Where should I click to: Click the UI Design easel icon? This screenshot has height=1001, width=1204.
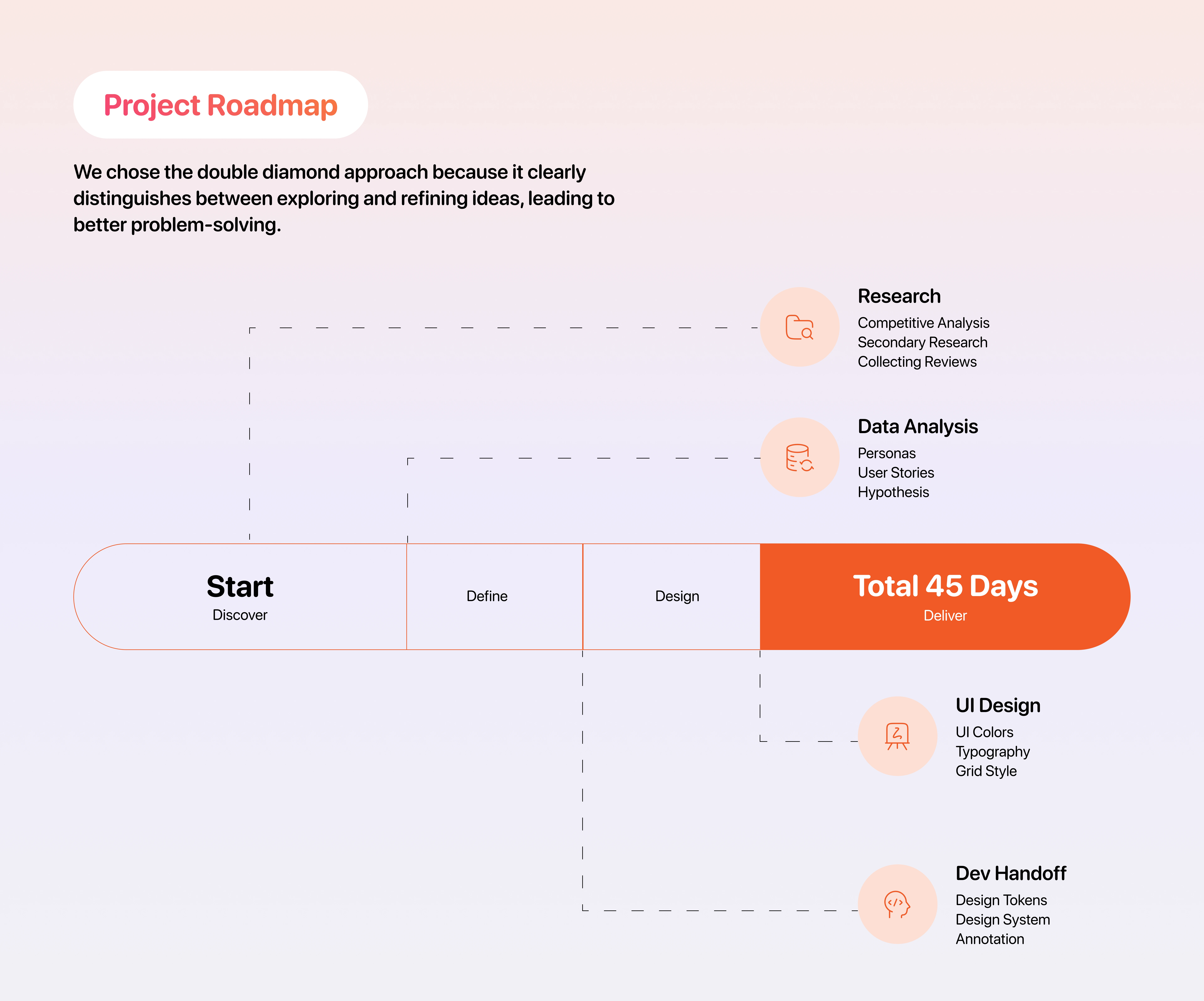click(x=897, y=736)
